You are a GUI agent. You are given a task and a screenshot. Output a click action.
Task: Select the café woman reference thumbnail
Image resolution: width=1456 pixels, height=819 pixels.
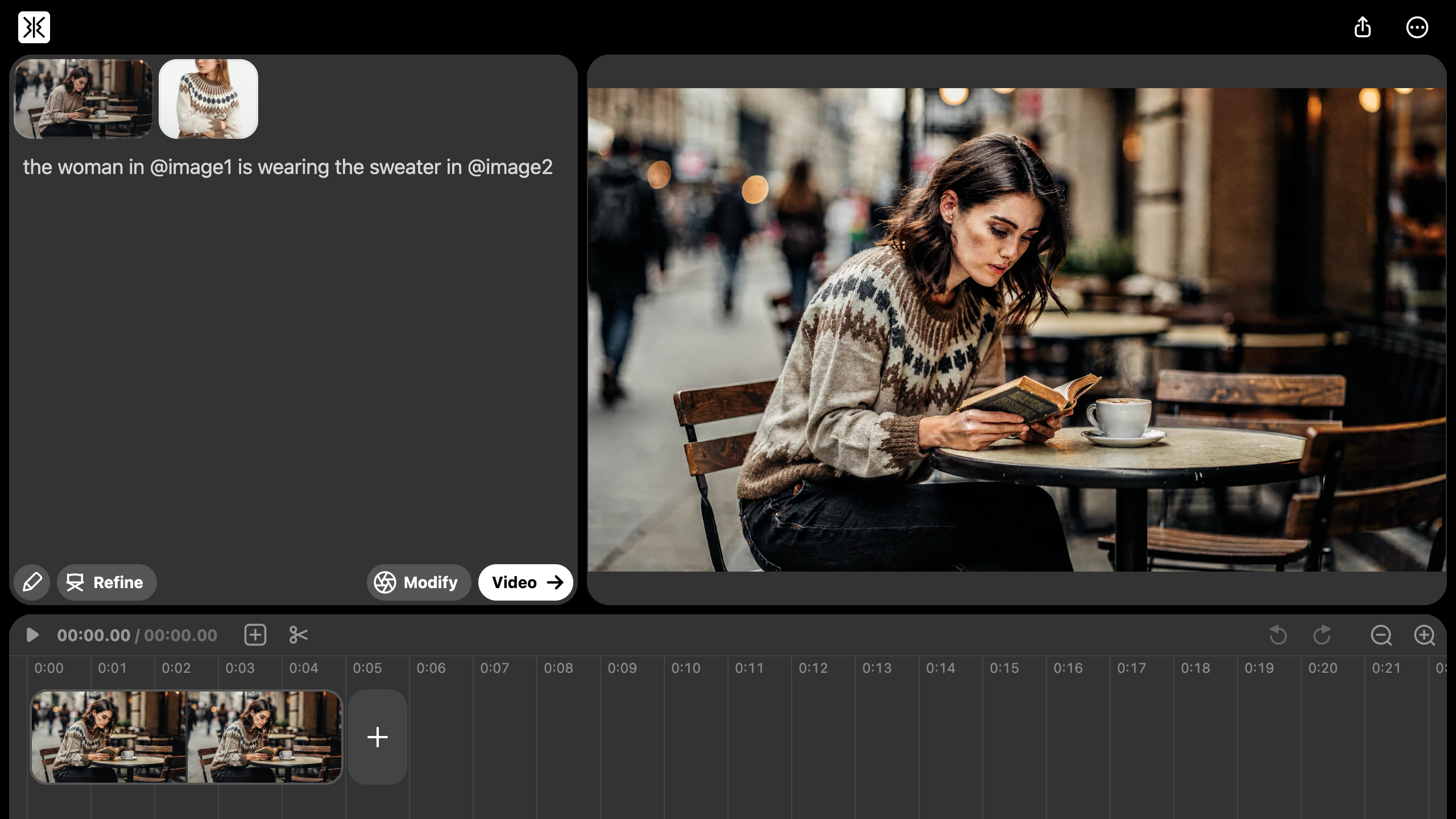pos(84,99)
